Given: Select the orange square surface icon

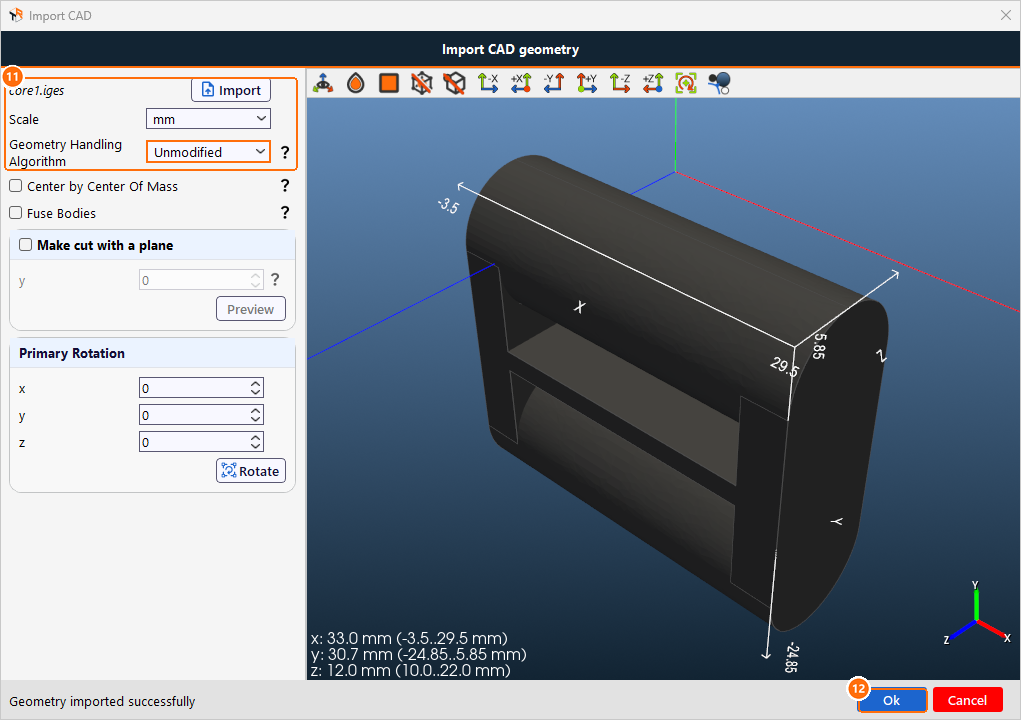Looking at the screenshot, I should click(x=389, y=83).
